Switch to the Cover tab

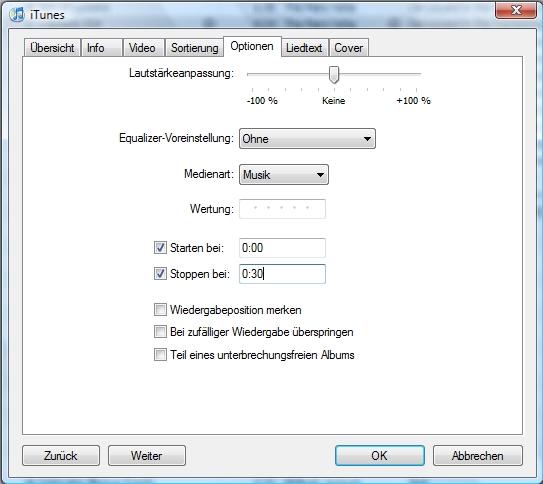349,48
